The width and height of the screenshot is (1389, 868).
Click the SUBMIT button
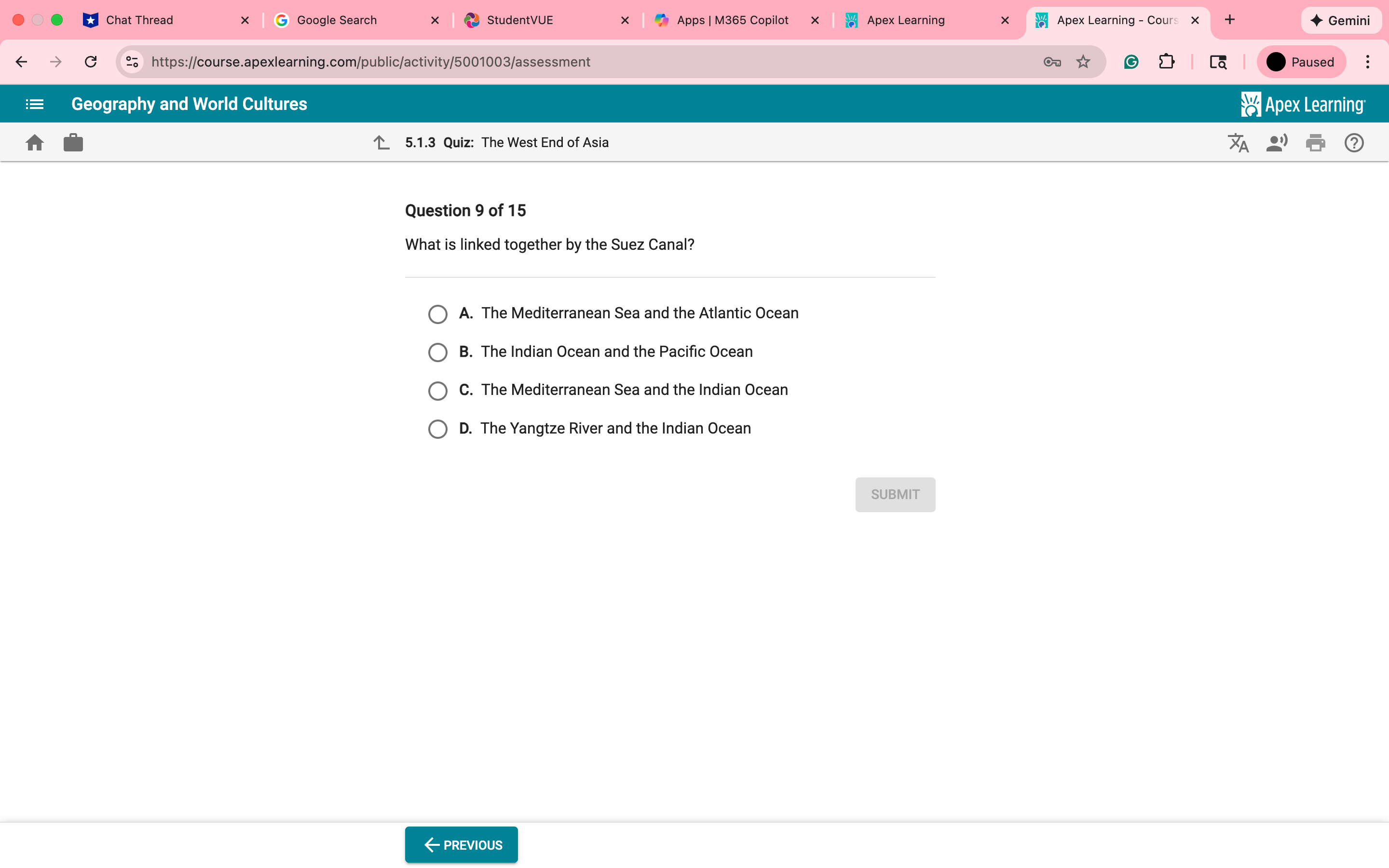pos(895,494)
